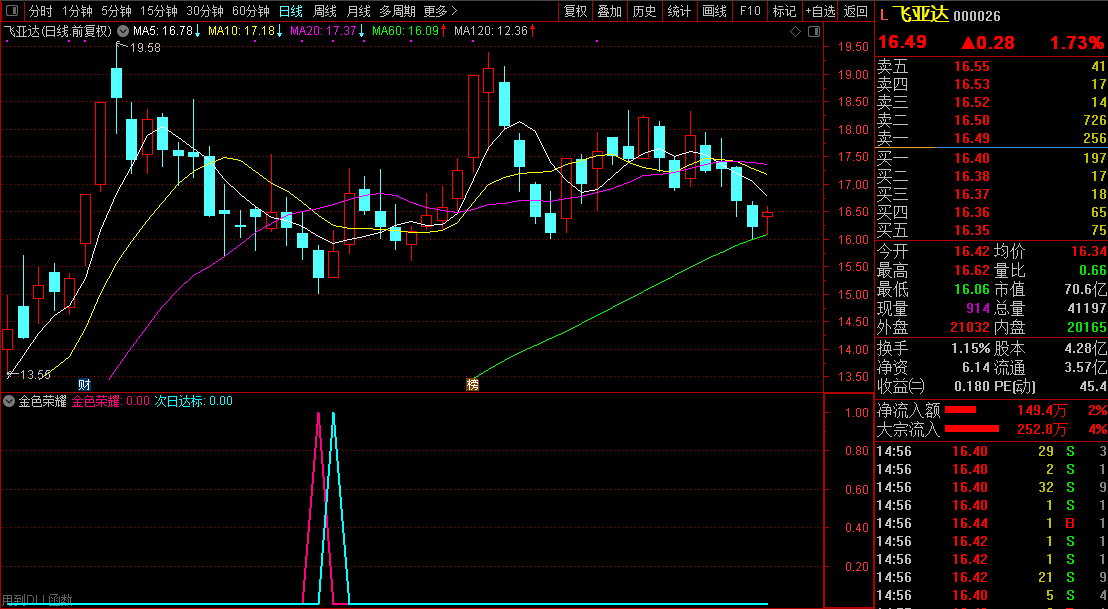The width and height of the screenshot is (1108, 609).
Task: Open the 统计 statistics button
Action: 679,11
